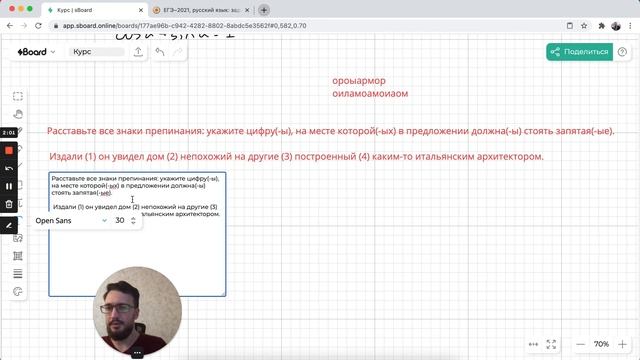640x360 pixels.
Task: Open the recorder drawing pen tool
Action: tap(9, 225)
